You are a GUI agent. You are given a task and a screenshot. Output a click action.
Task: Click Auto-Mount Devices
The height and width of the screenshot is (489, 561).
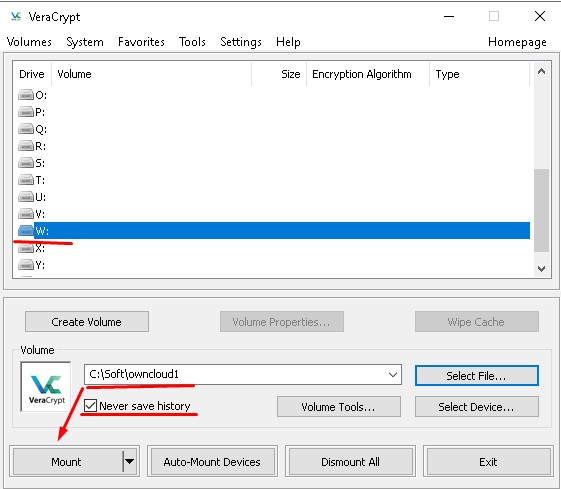click(212, 461)
